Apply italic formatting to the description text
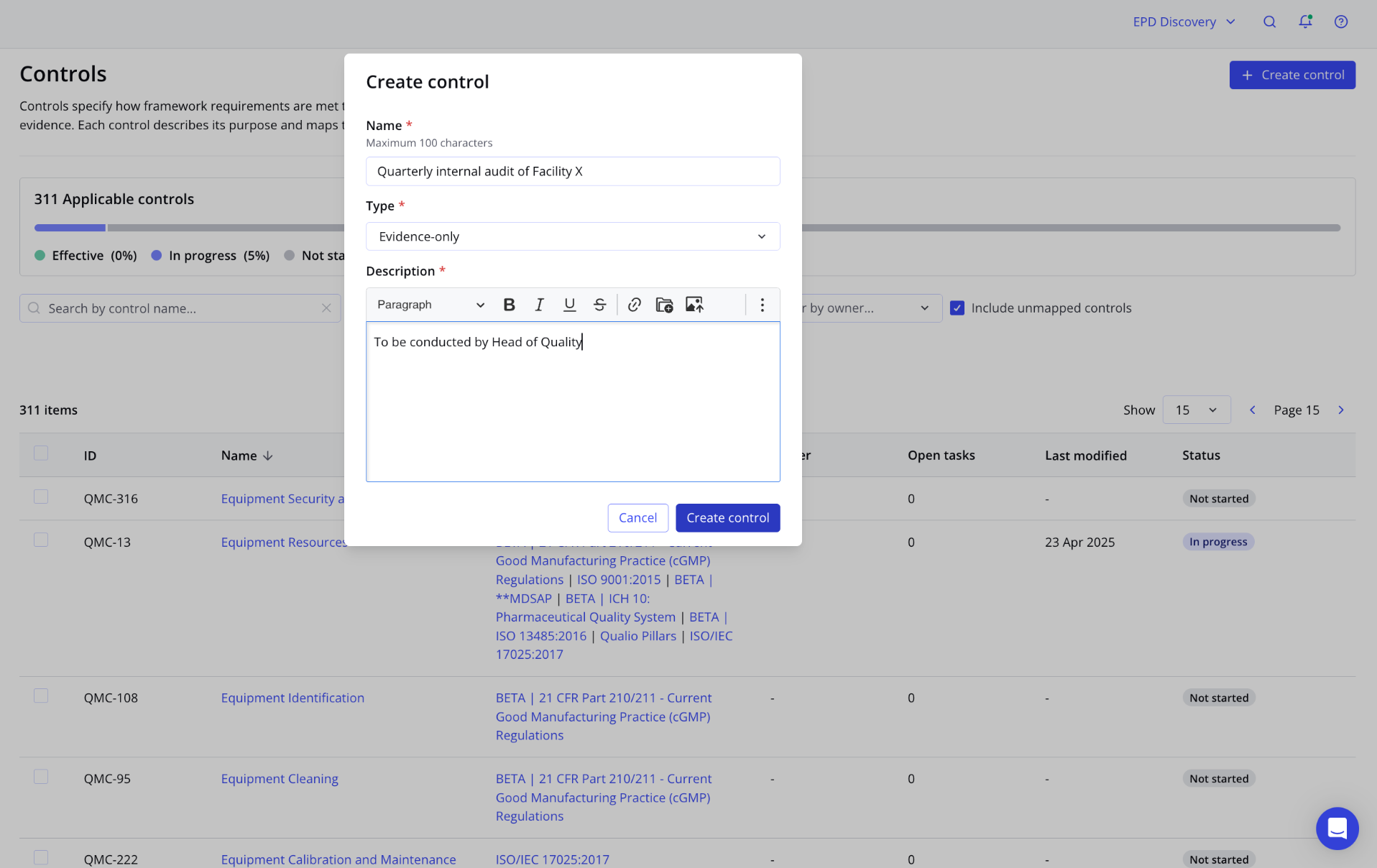The width and height of the screenshot is (1377, 868). point(539,305)
